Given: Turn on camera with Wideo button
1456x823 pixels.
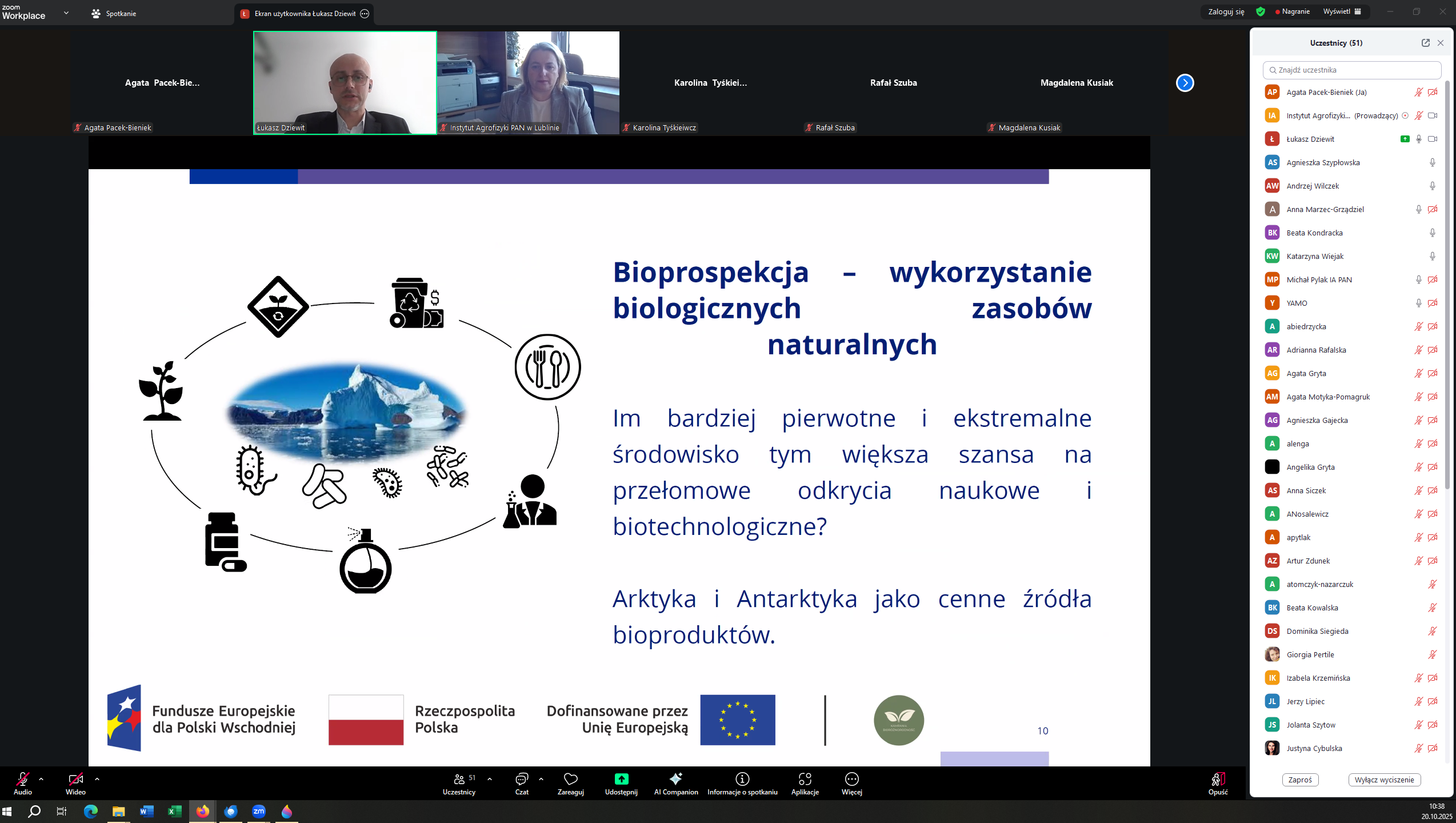Looking at the screenshot, I should (75, 780).
